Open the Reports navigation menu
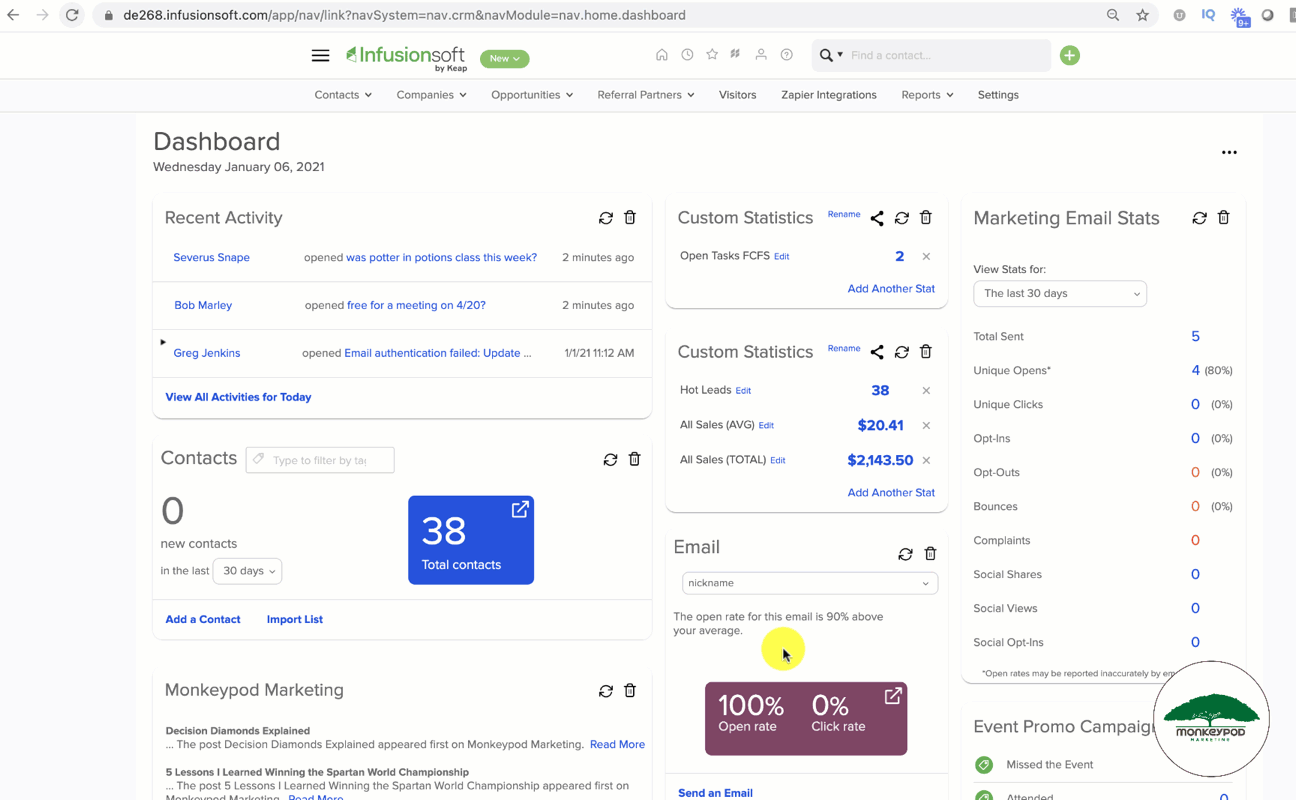Viewport: 1296px width, 800px height. 926,95
